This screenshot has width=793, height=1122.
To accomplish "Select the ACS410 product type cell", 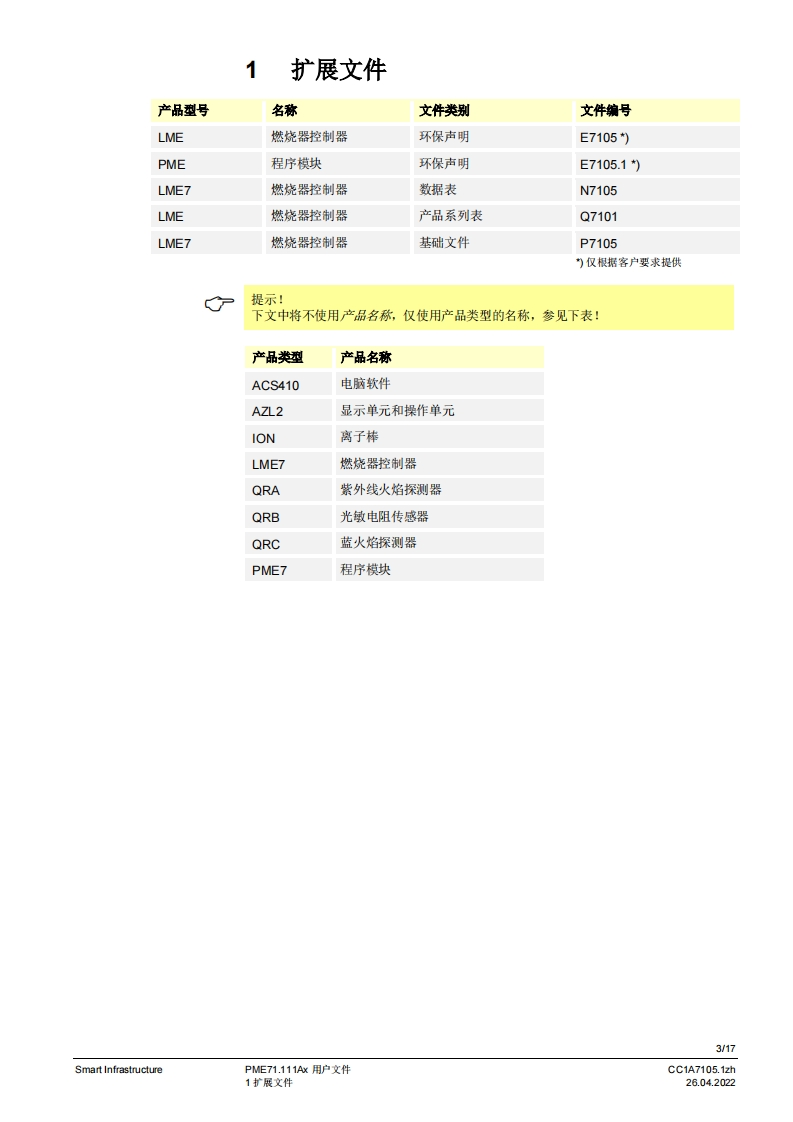I will click(x=275, y=385).
